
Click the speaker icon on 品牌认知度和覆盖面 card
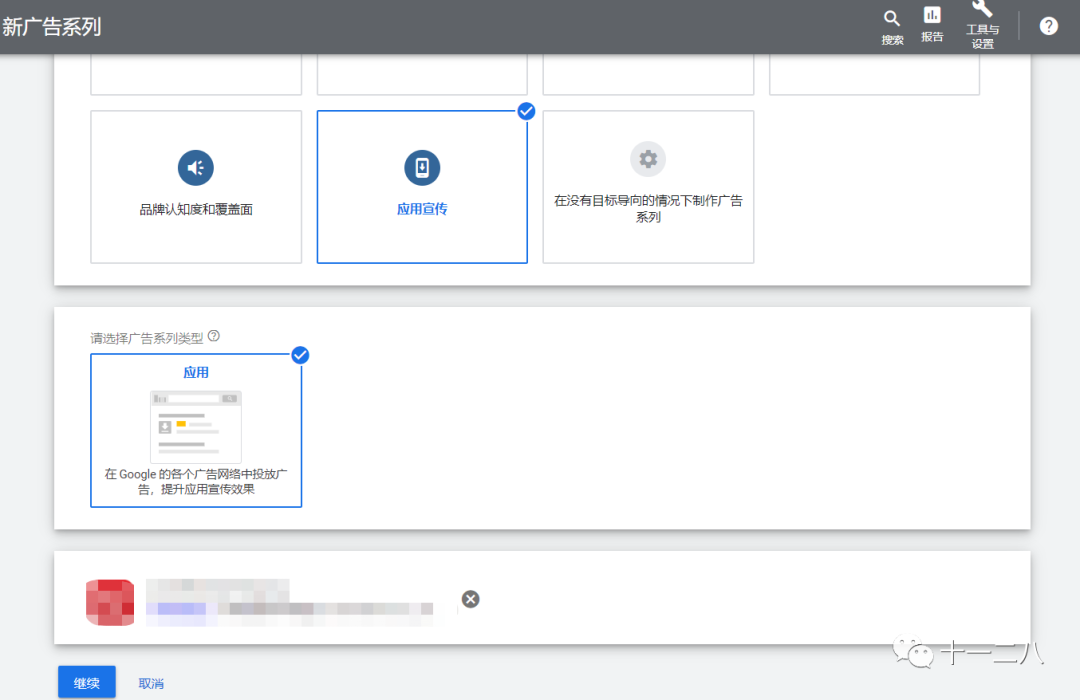pos(195,167)
